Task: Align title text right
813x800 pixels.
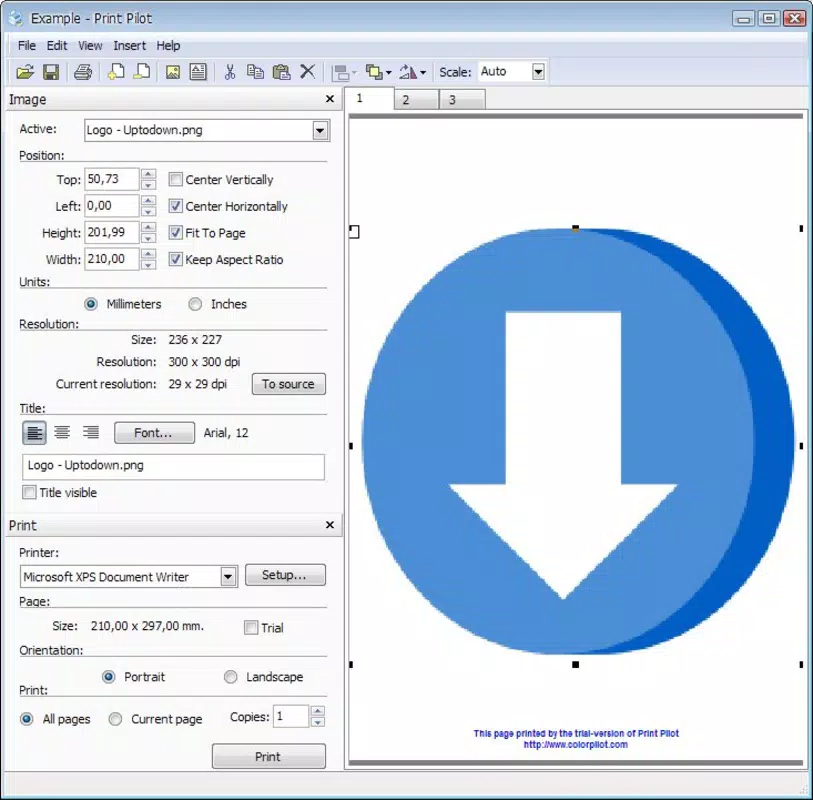Action: coord(91,432)
